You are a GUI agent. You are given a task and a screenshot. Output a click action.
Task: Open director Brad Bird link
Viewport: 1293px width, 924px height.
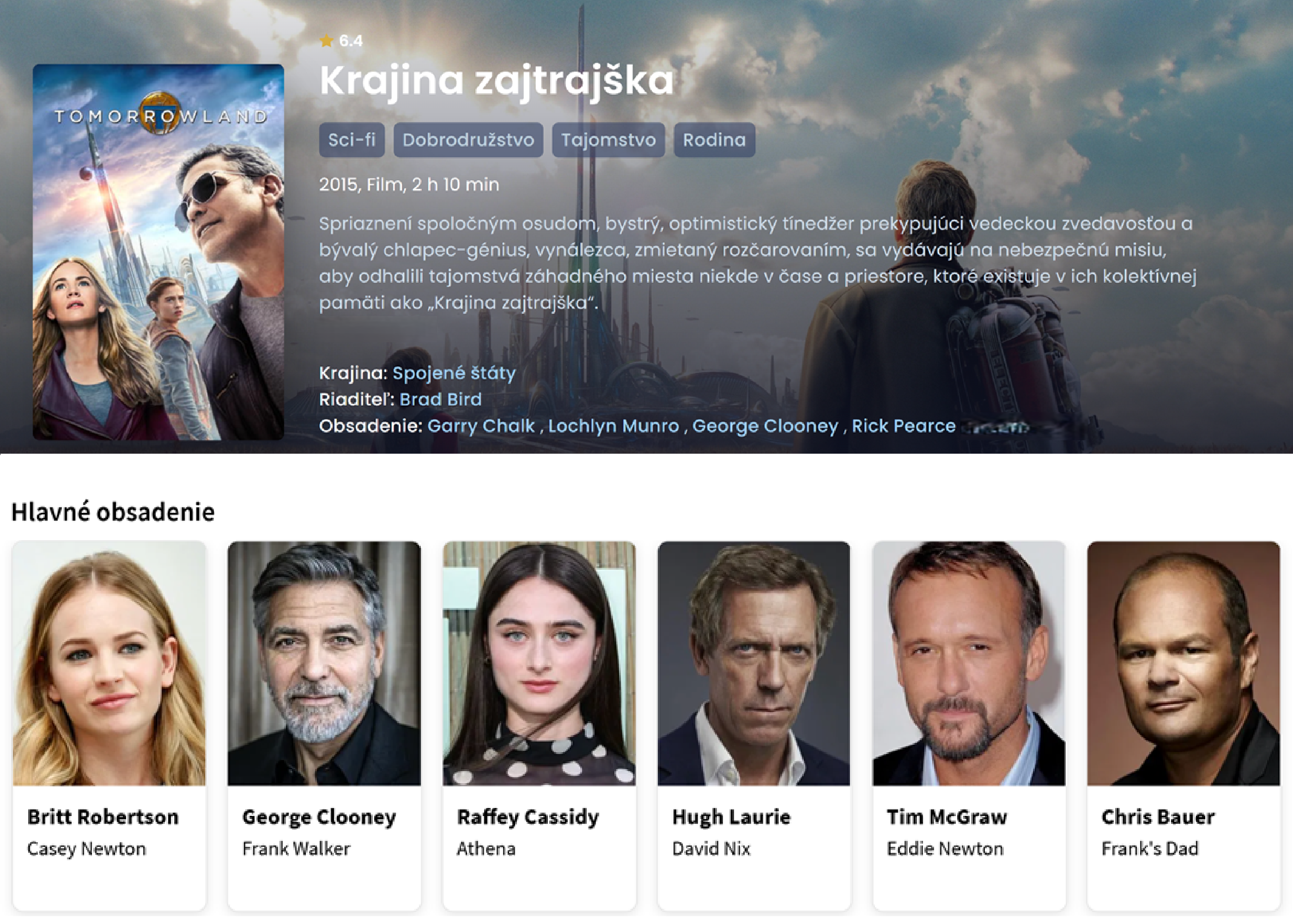pos(440,400)
